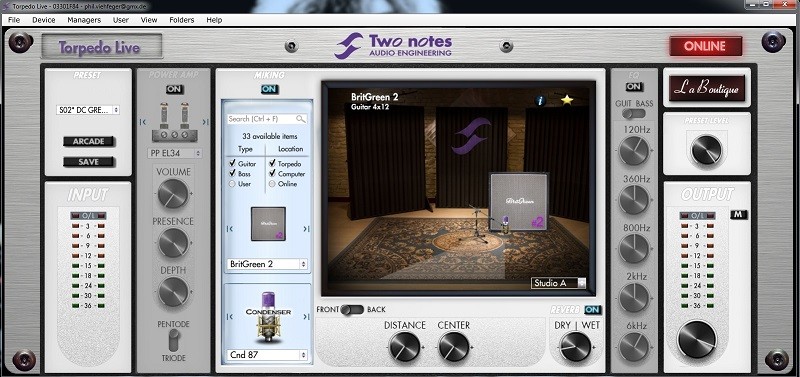Click the ARCADE button
Viewport: 800px width, 377px height.
pyautogui.click(x=89, y=141)
